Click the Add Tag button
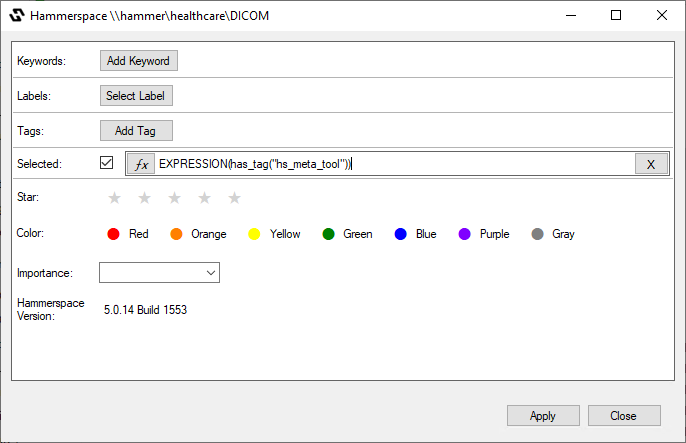Viewport: 686px width, 443px height. click(x=136, y=130)
